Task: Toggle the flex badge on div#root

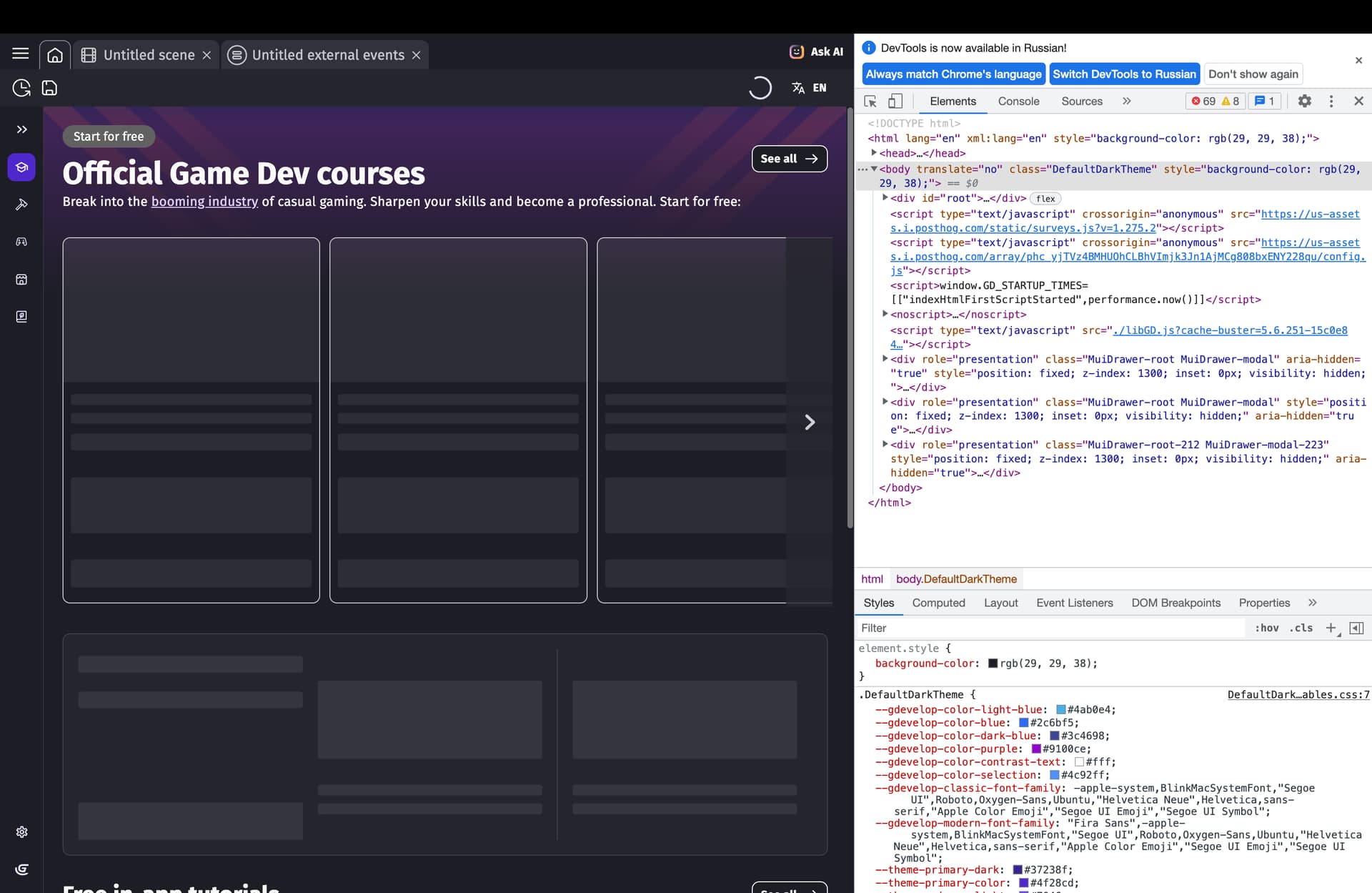Action: tap(1045, 199)
